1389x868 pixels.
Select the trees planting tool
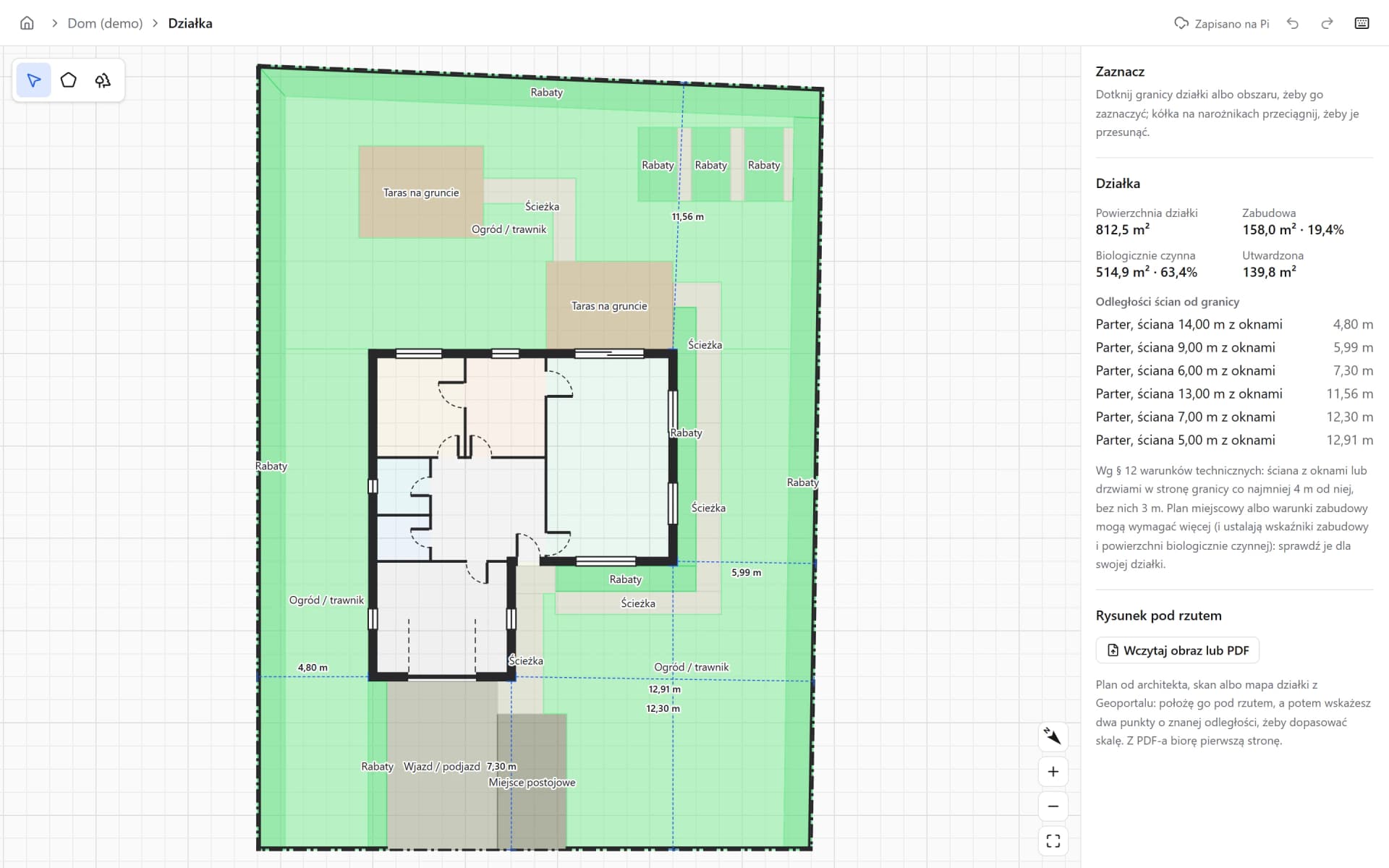[103, 80]
